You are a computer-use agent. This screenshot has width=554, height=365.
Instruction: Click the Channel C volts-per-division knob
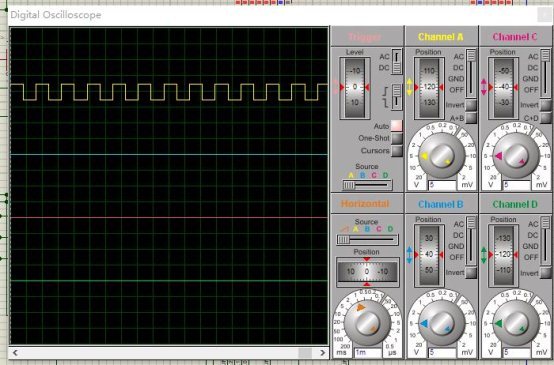[516, 156]
